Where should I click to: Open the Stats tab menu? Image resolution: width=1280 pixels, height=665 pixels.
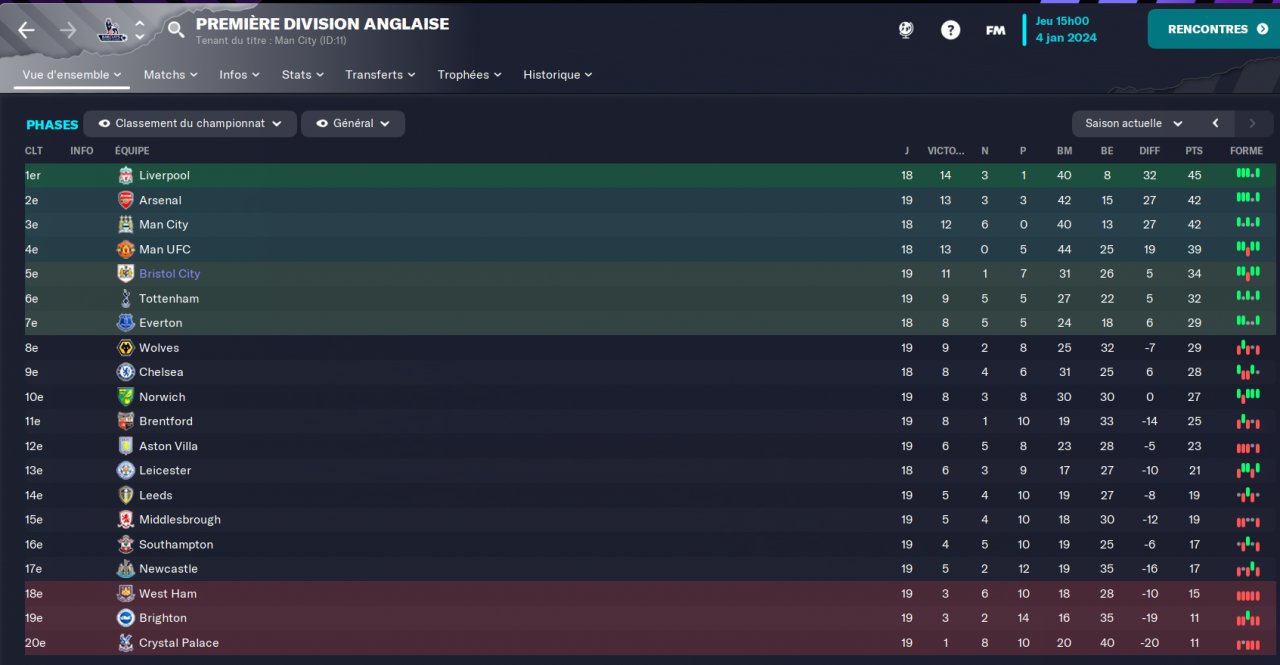(x=302, y=75)
